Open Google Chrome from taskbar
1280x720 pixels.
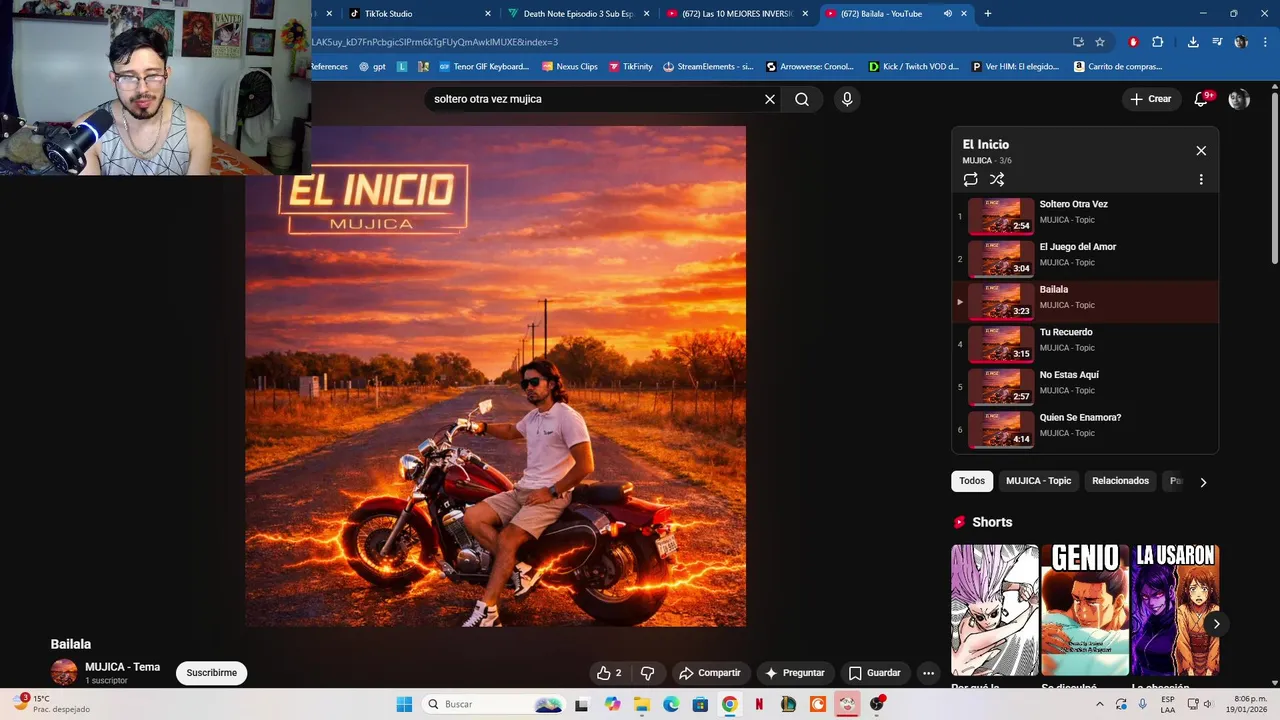pyautogui.click(x=730, y=704)
